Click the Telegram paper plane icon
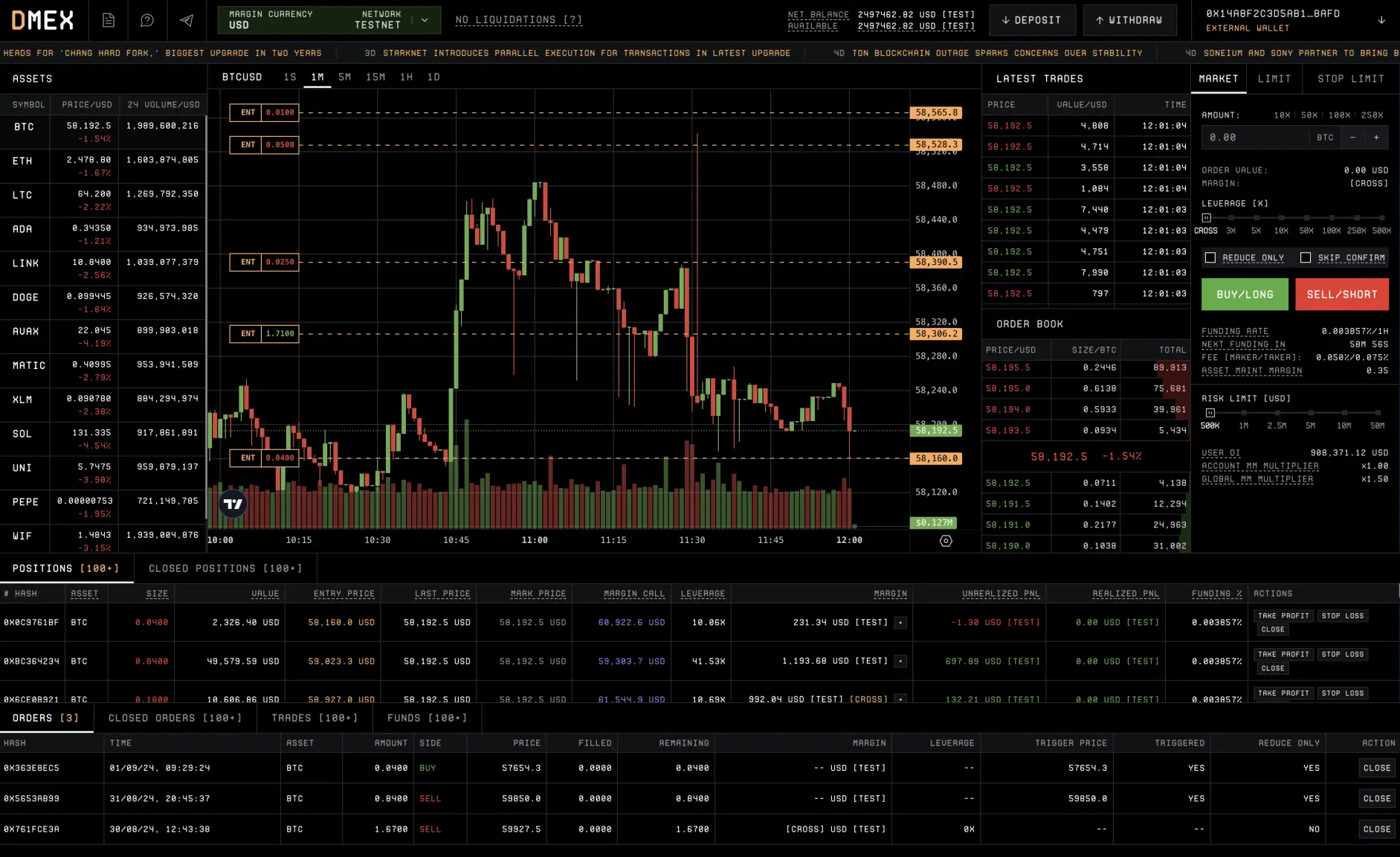This screenshot has width=1400, height=857. 187,20
